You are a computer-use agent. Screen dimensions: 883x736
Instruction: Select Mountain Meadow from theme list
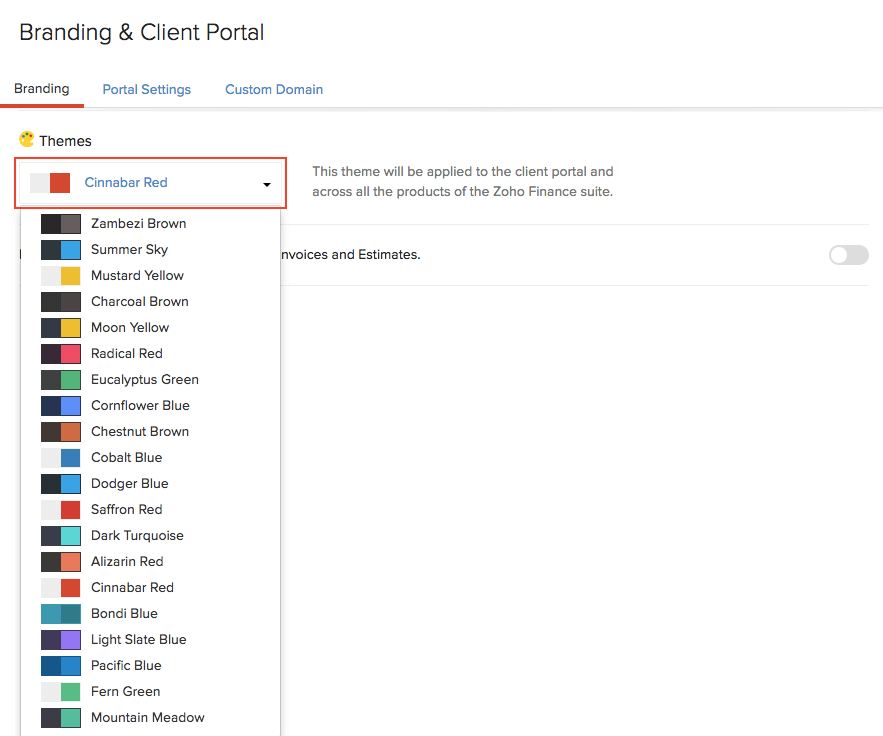tap(147, 717)
